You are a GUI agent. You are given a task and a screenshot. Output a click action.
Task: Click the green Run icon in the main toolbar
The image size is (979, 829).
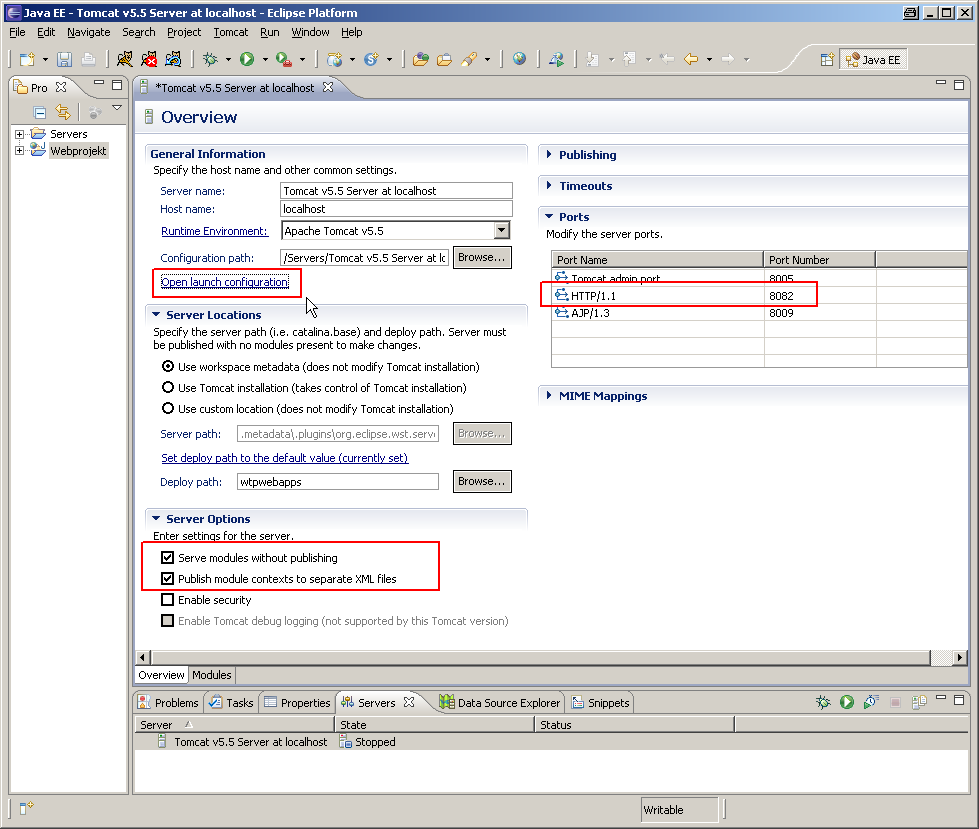coord(247,59)
